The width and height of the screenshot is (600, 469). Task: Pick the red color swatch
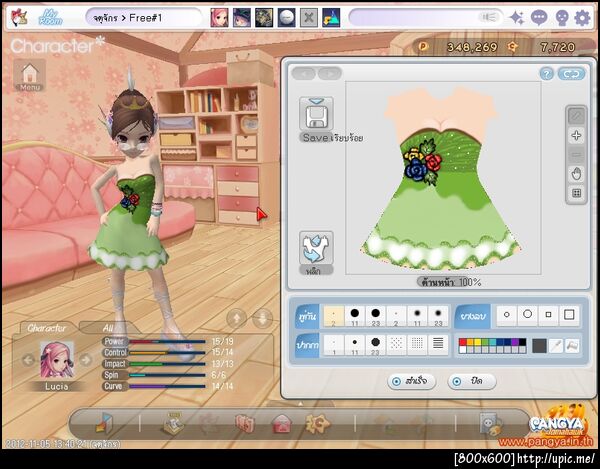tap(463, 342)
